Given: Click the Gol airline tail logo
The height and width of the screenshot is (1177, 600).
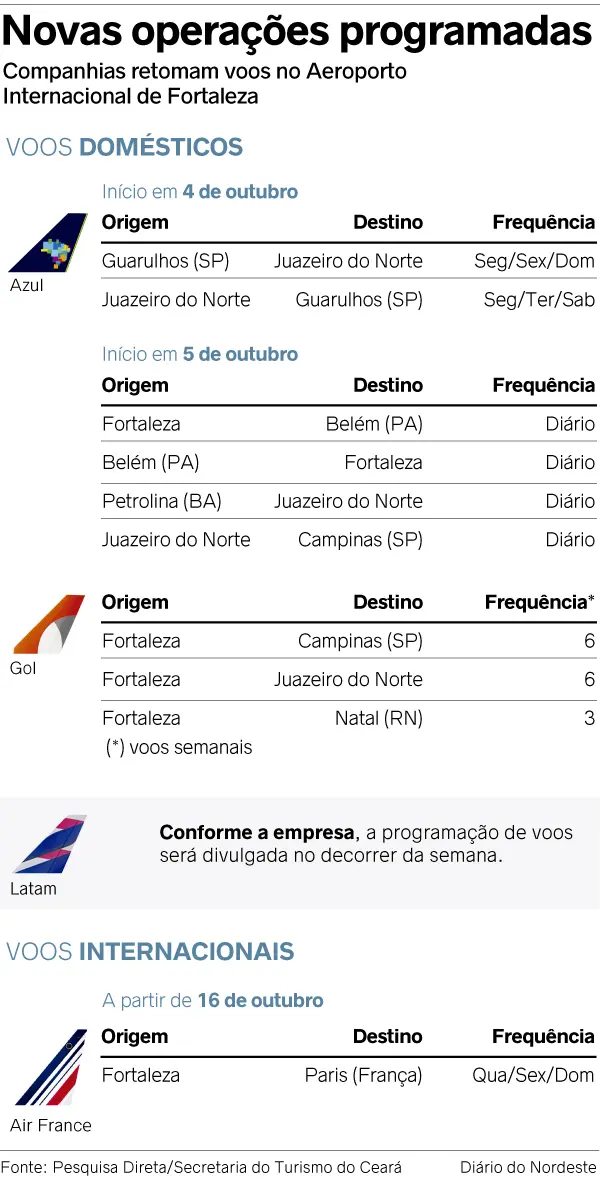Looking at the screenshot, I should coord(48,624).
